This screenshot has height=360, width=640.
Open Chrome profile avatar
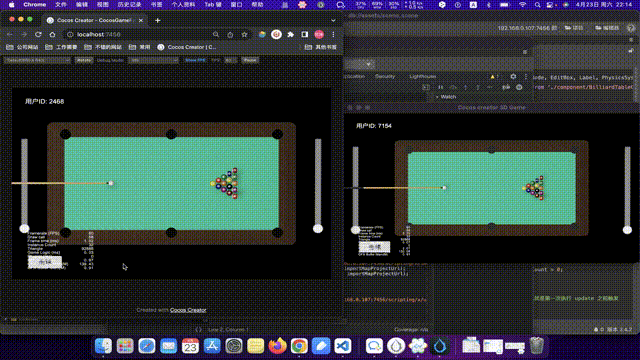click(x=319, y=35)
